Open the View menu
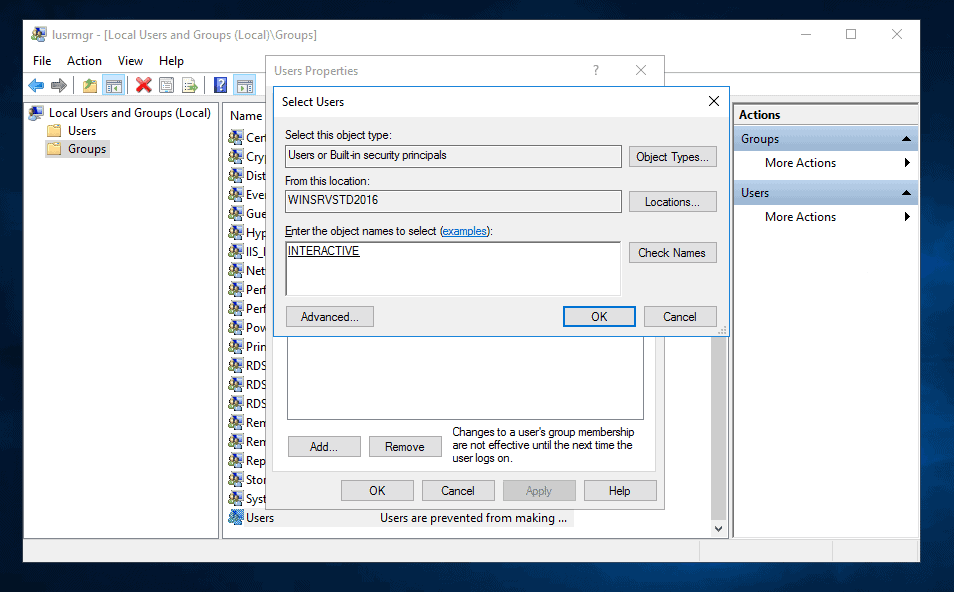954x592 pixels. click(130, 61)
